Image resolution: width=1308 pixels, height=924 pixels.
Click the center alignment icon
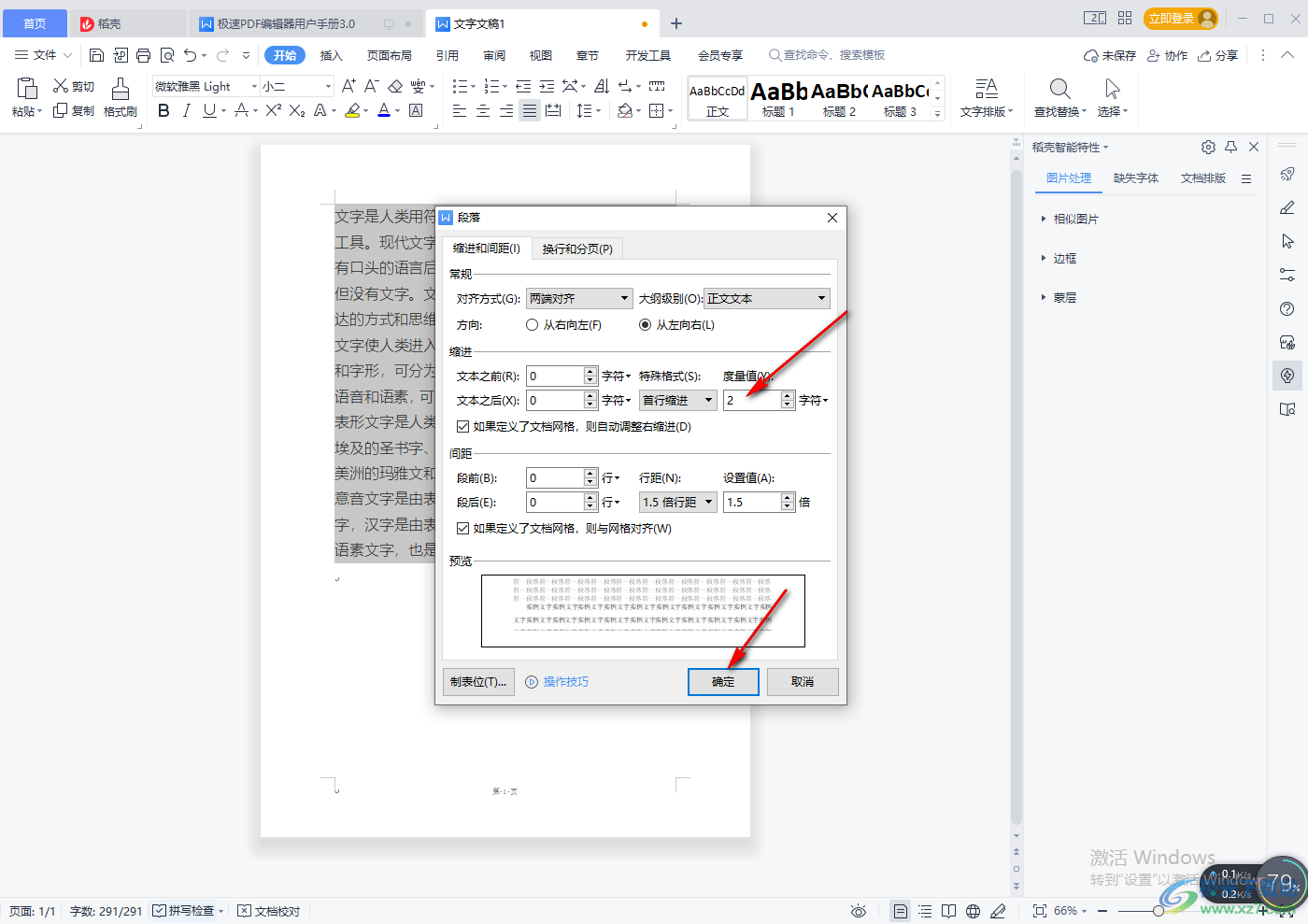[482, 110]
